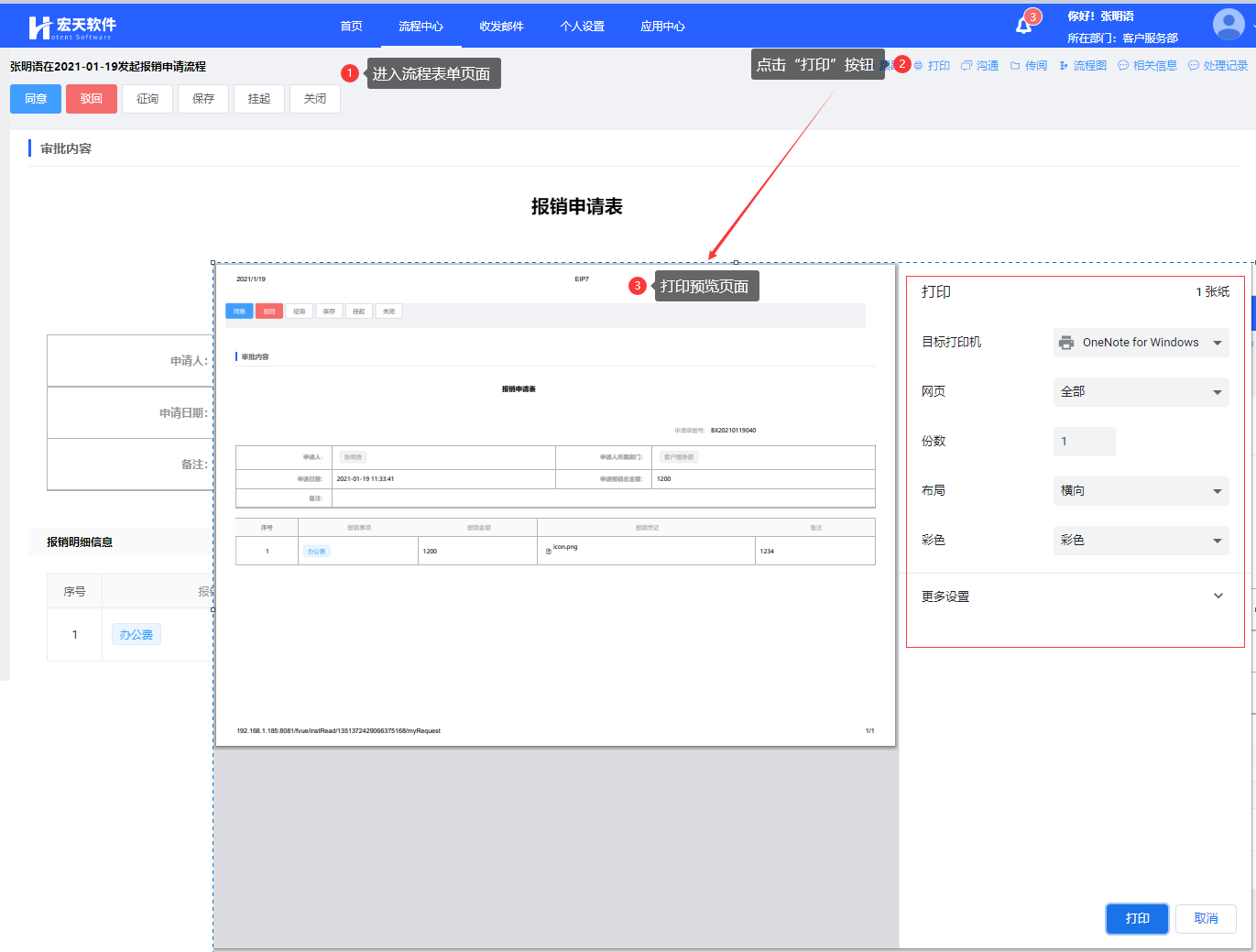
Task: Click the 申请日期 label in the form
Action: point(183,413)
